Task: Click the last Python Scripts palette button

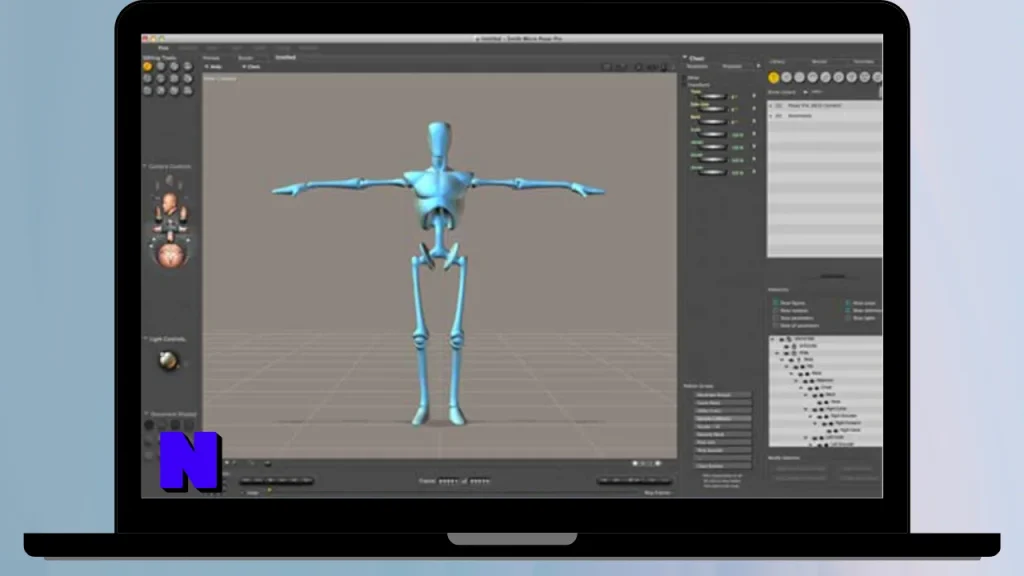Action: tap(722, 466)
